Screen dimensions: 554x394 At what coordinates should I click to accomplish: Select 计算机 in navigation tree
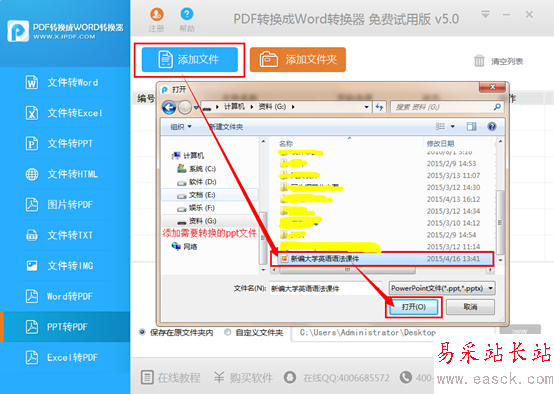click(188, 155)
